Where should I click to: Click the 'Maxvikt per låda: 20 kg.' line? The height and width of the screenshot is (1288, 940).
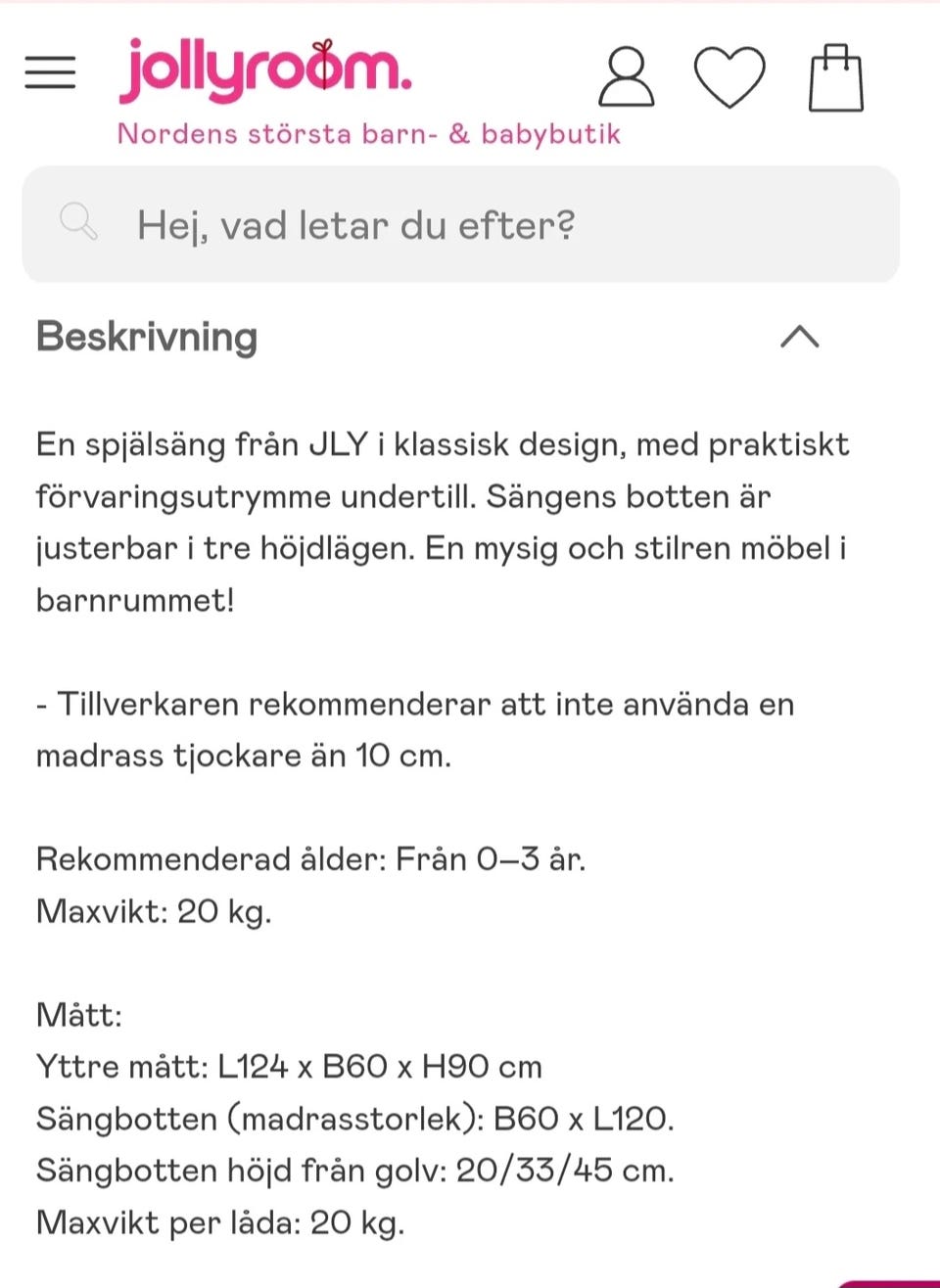point(220,1222)
